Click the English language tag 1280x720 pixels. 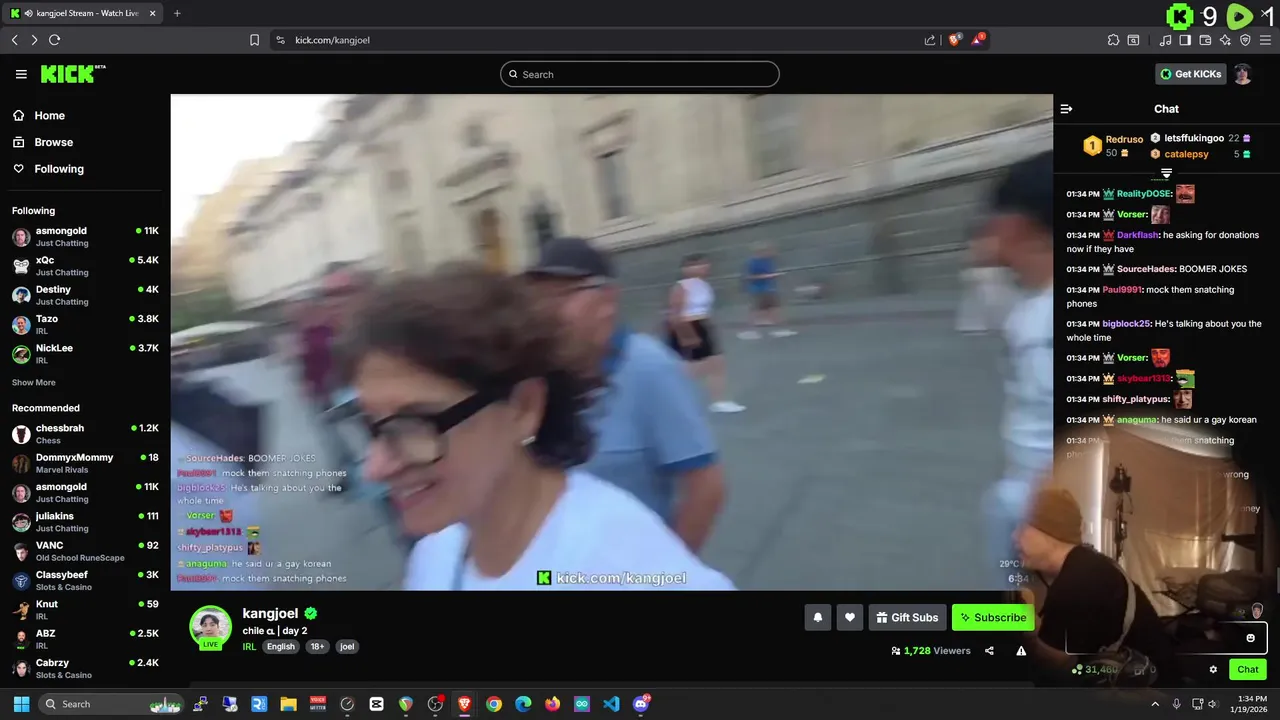tap(281, 647)
